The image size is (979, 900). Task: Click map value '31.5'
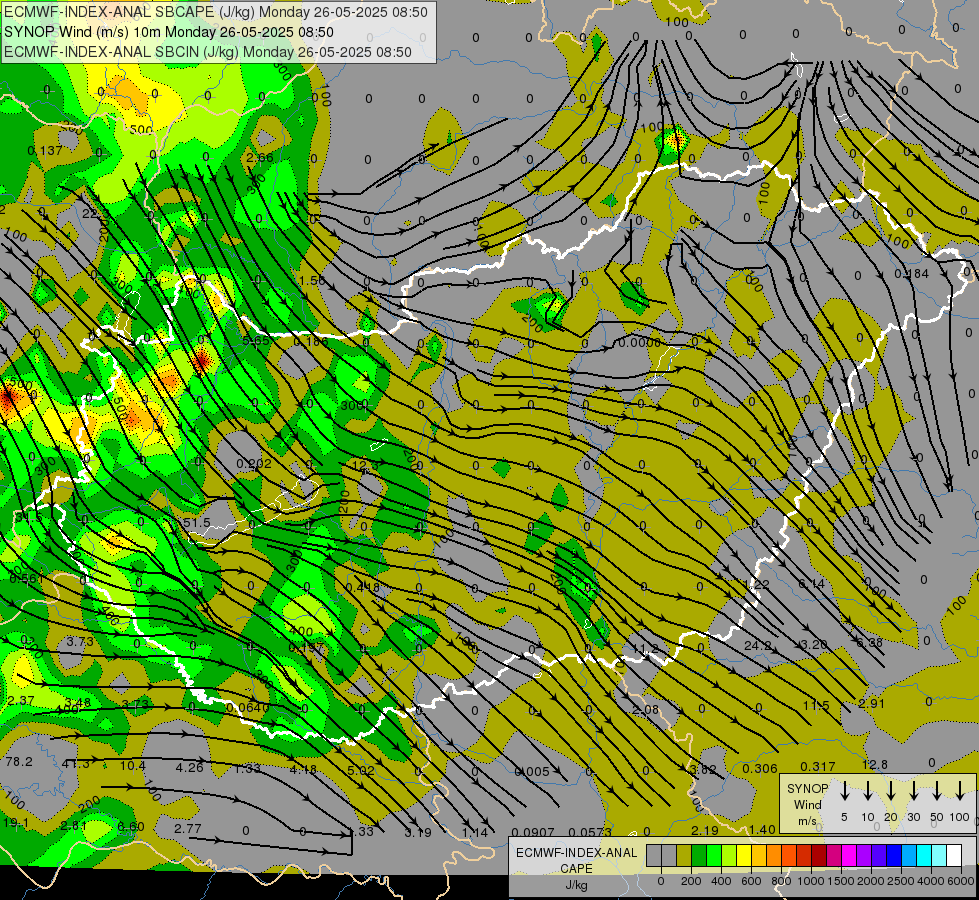point(29,517)
